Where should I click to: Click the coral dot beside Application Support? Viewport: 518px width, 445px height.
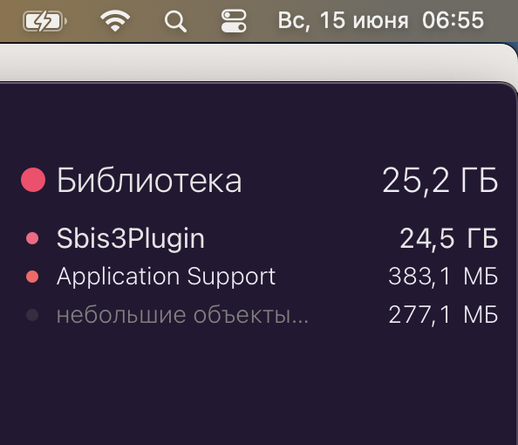point(32,277)
